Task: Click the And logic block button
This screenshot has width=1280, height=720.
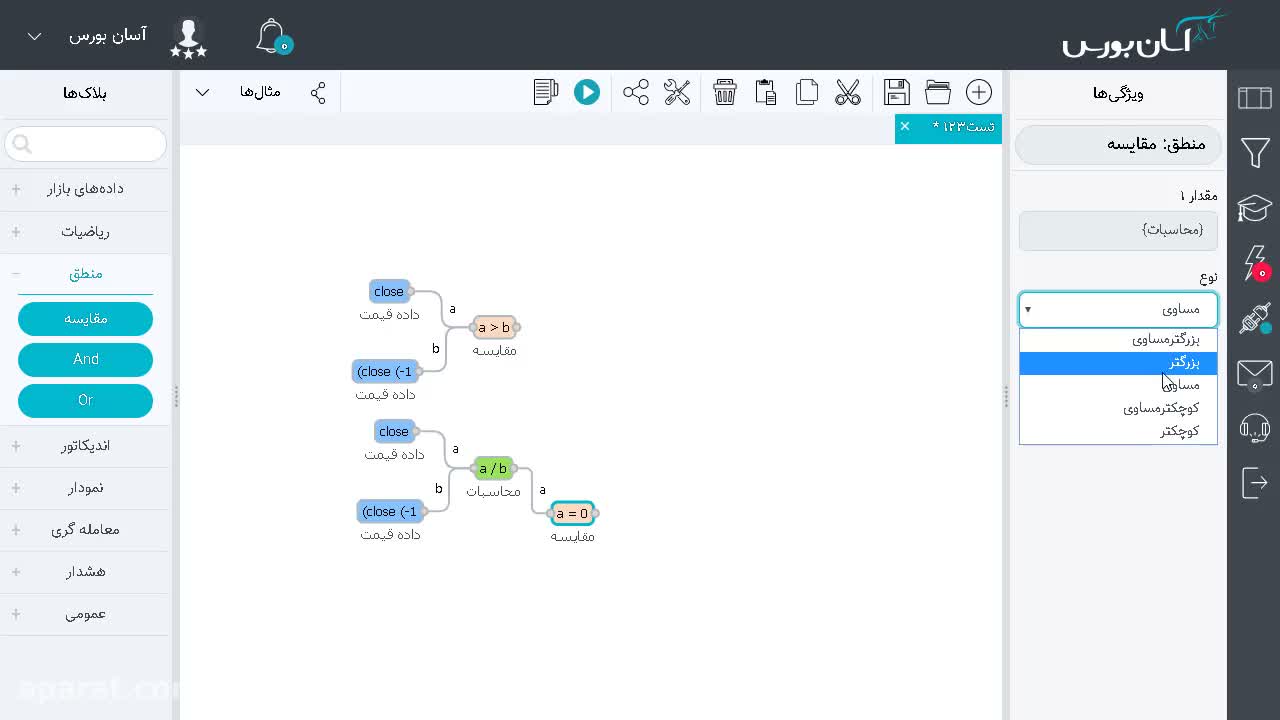Action: pos(85,359)
